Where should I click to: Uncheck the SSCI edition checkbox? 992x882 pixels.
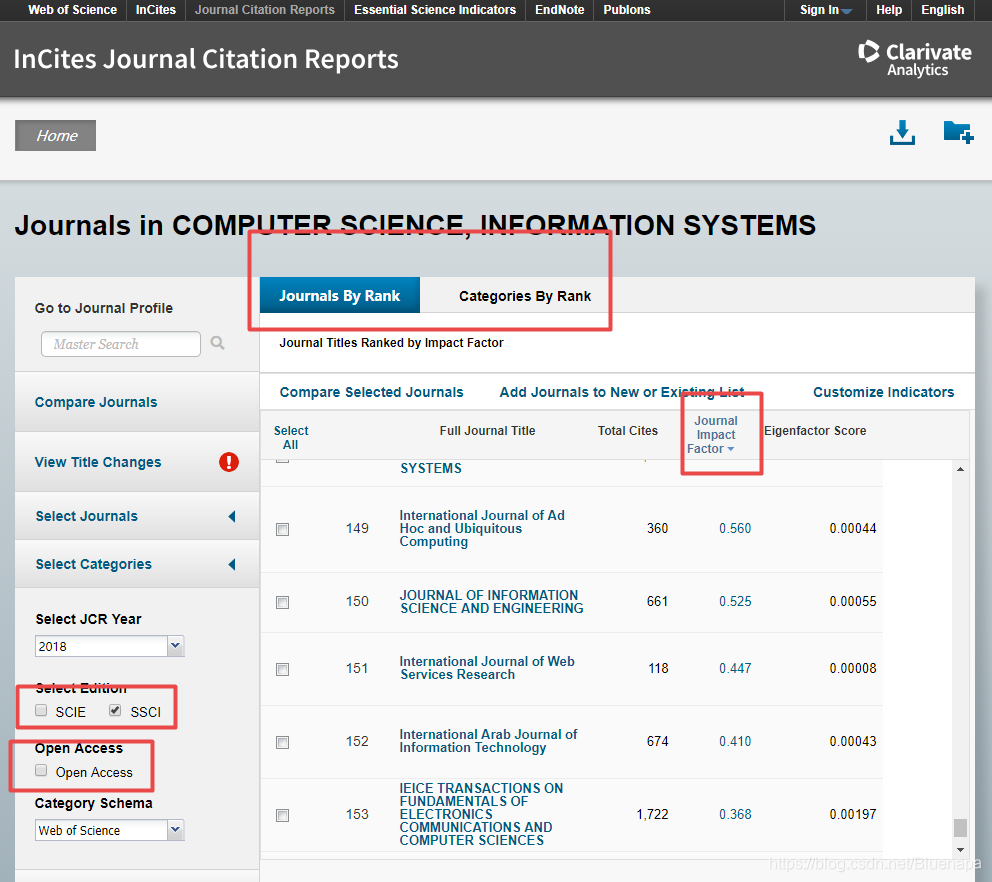115,710
